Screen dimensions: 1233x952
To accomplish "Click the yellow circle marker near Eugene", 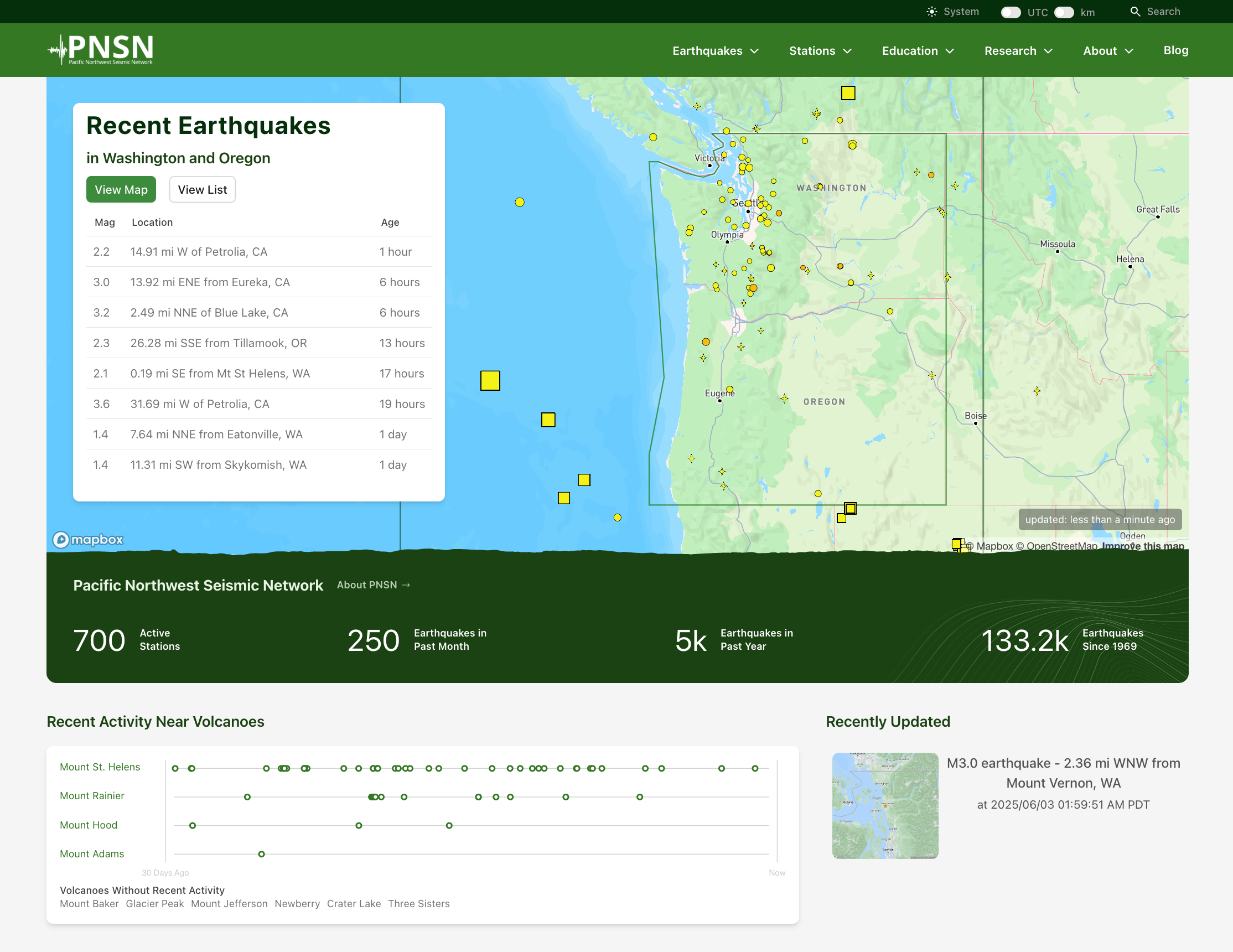I will coord(729,389).
